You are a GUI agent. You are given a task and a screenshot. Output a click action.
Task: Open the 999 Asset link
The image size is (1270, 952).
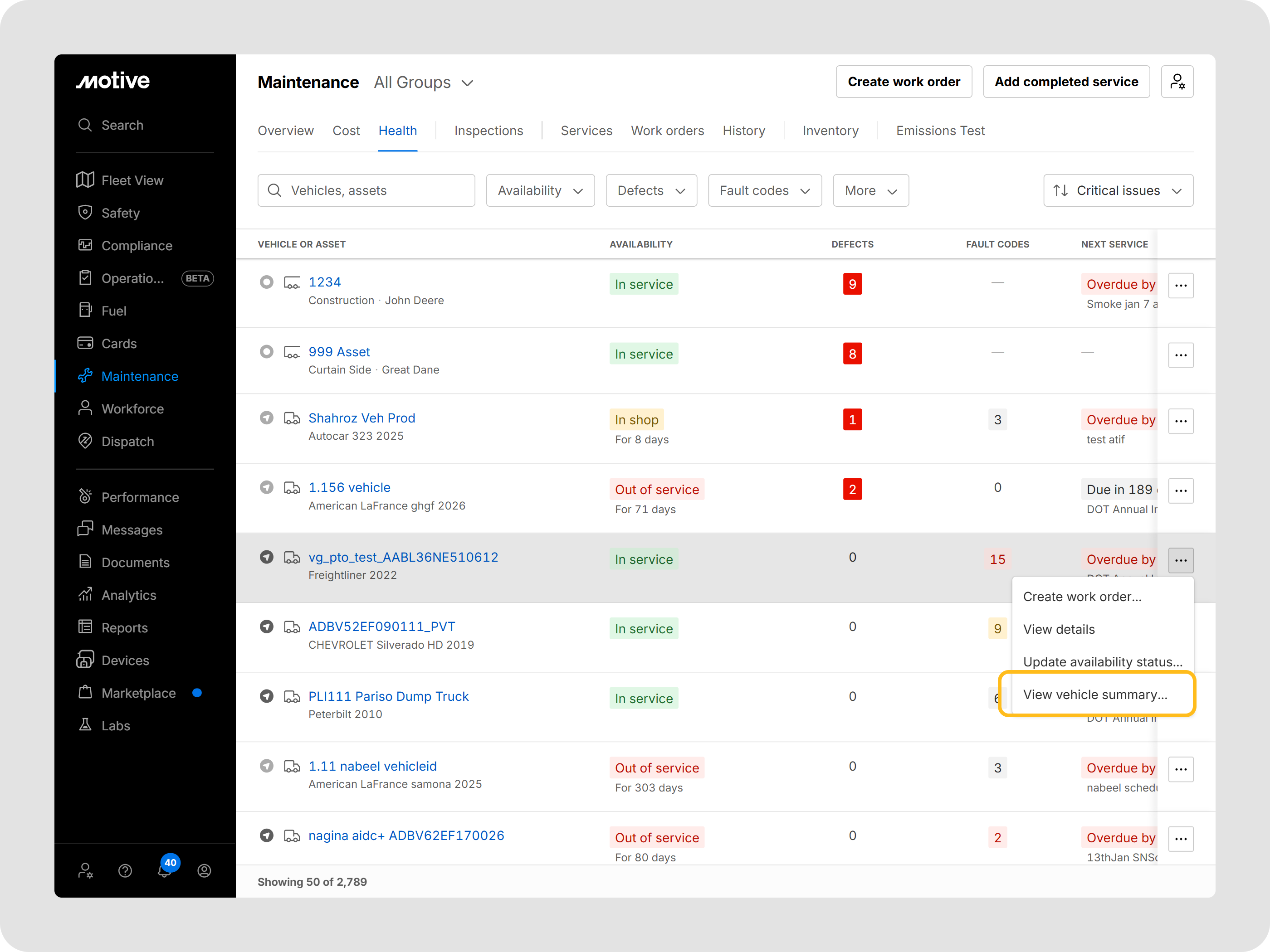pyautogui.click(x=339, y=352)
